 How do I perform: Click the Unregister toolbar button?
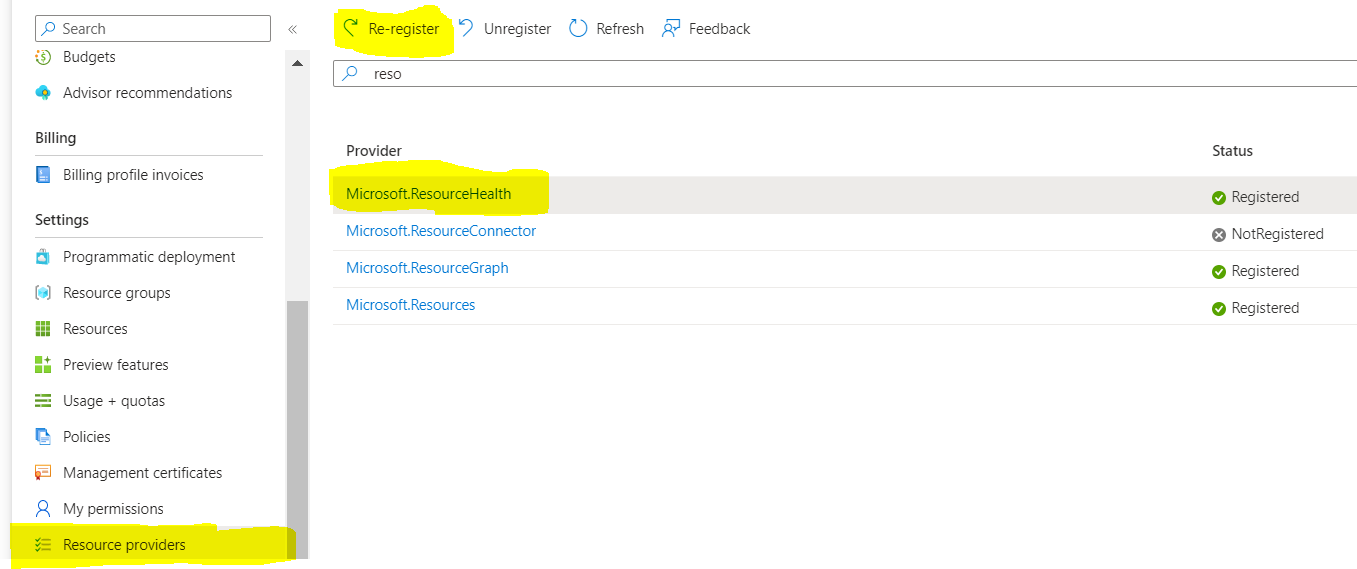point(505,29)
